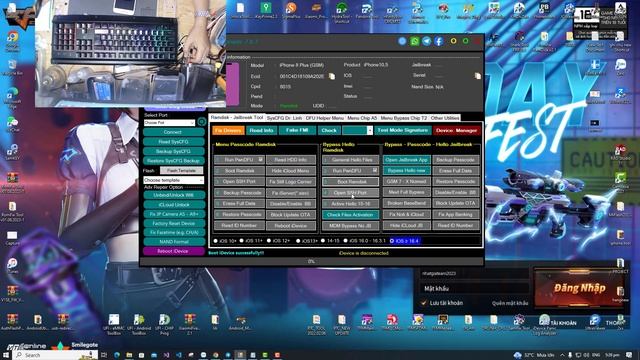Click the Flash Template button
Viewport: 640px width, 360px height.
pos(181,171)
